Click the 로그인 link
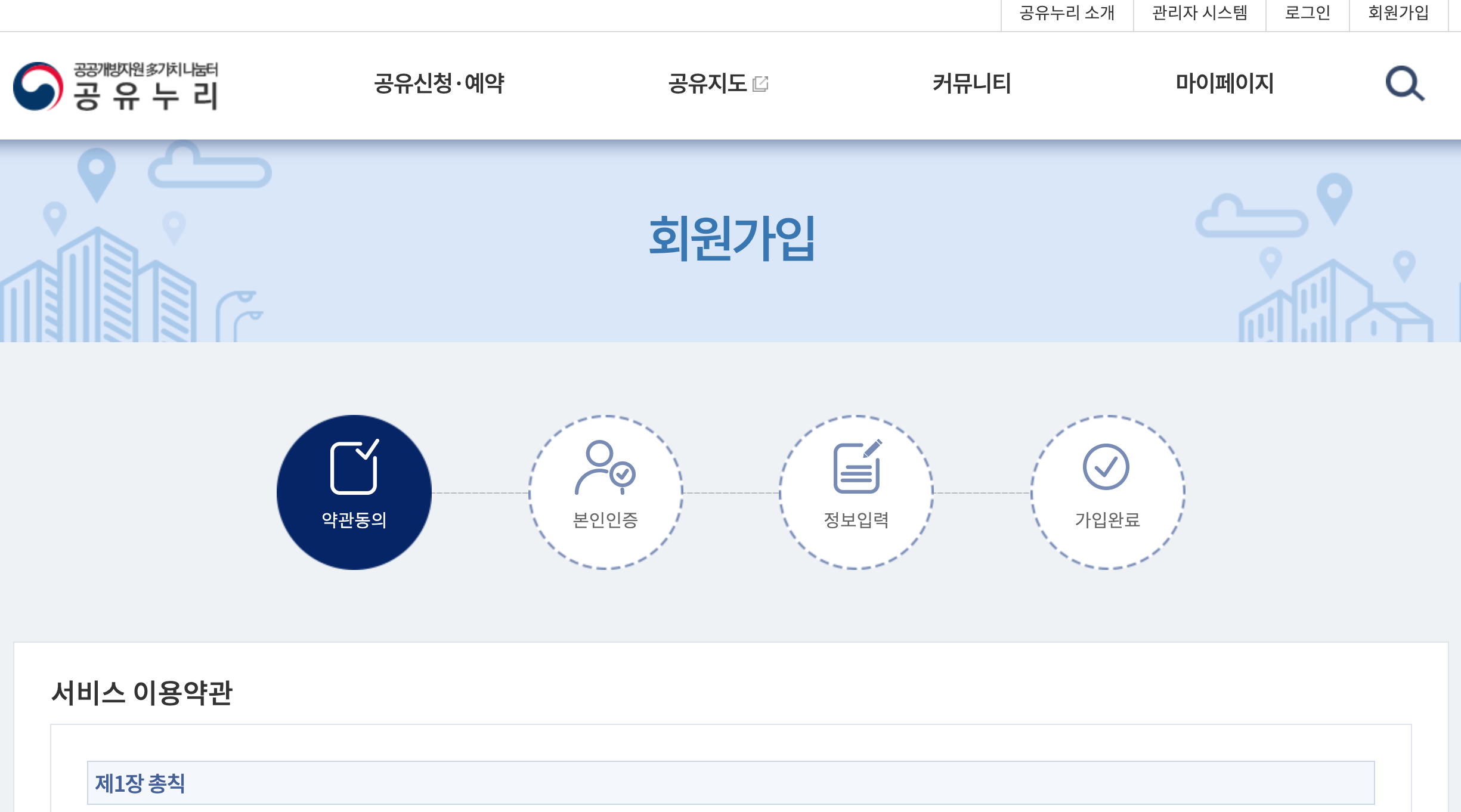Viewport: 1461px width, 812px height. [1307, 13]
